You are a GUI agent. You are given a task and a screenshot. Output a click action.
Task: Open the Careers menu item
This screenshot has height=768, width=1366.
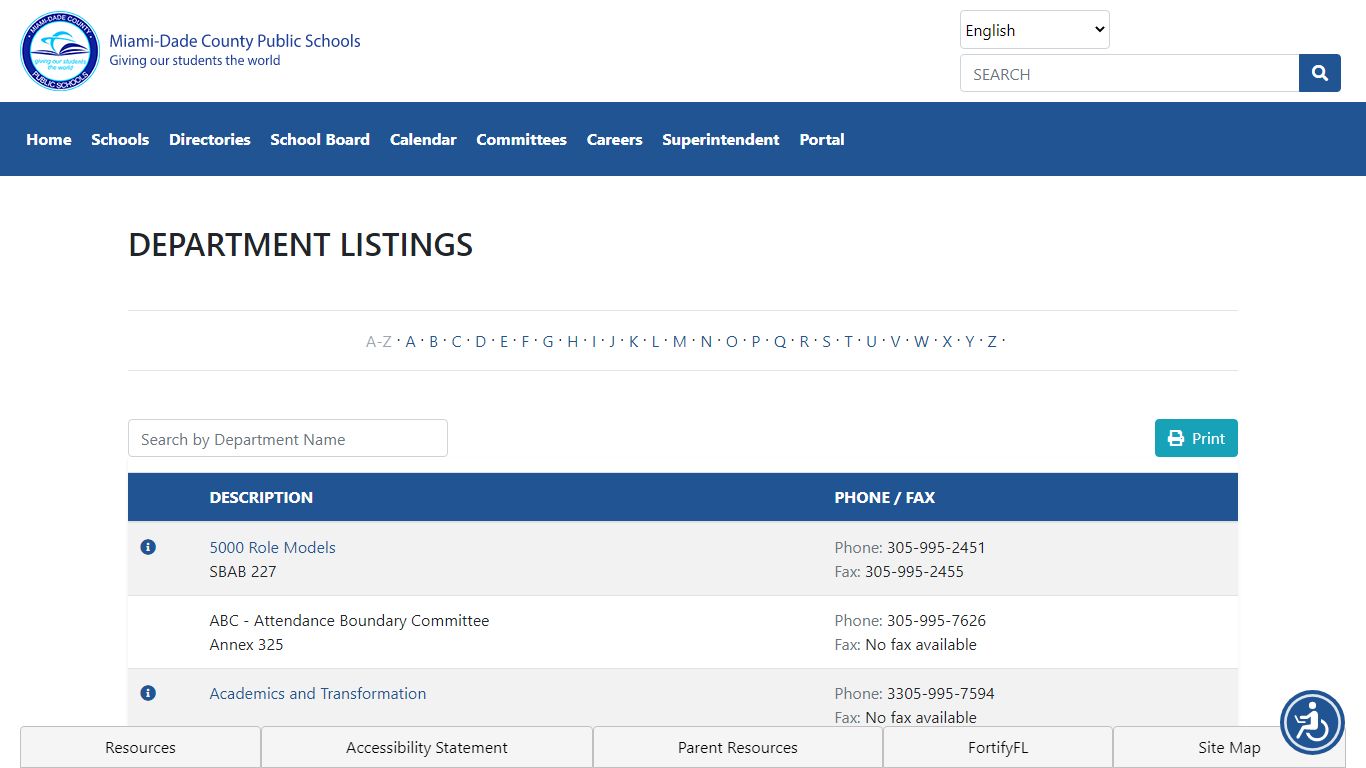tap(614, 139)
